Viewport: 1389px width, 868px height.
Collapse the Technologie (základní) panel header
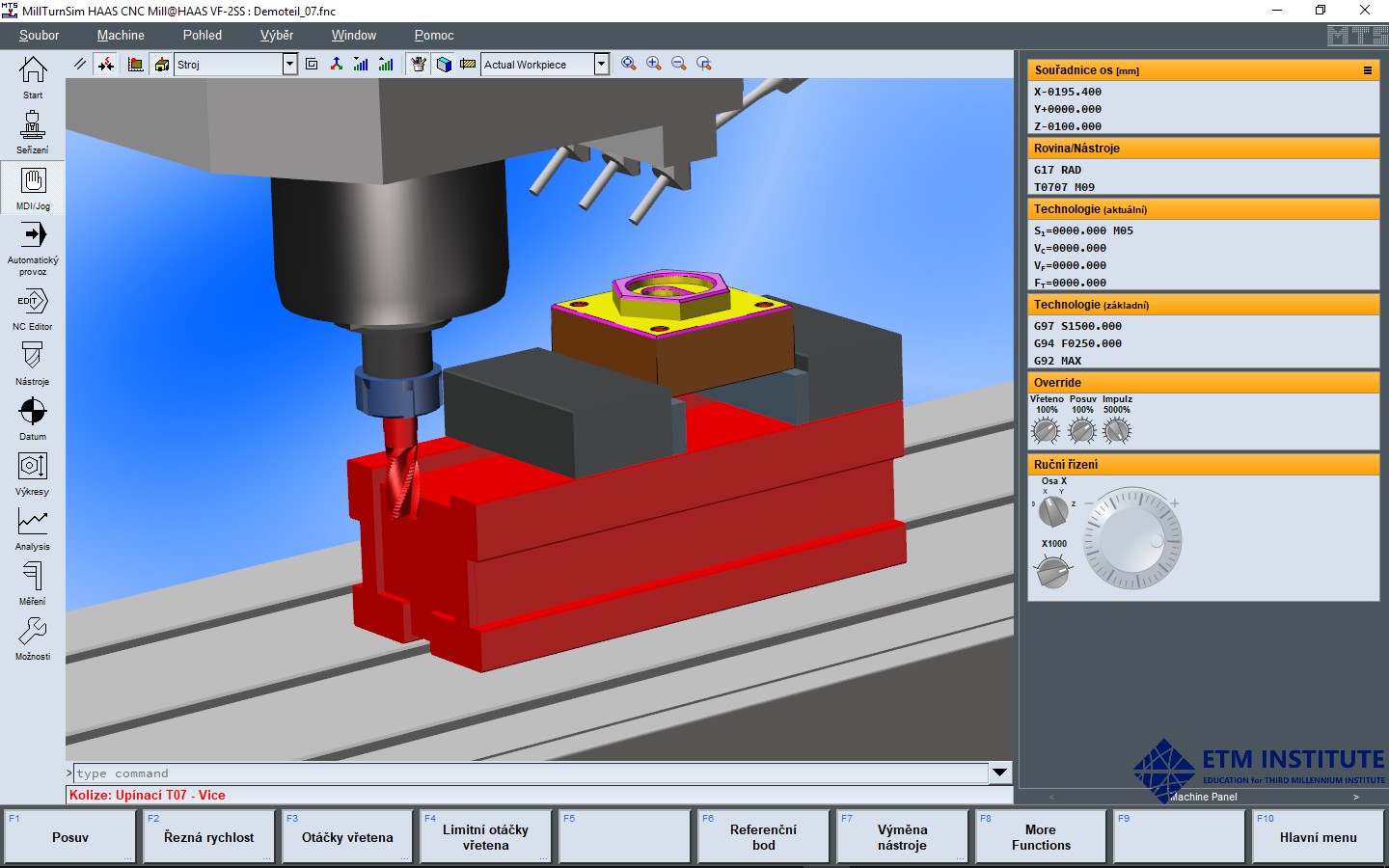pos(1203,305)
